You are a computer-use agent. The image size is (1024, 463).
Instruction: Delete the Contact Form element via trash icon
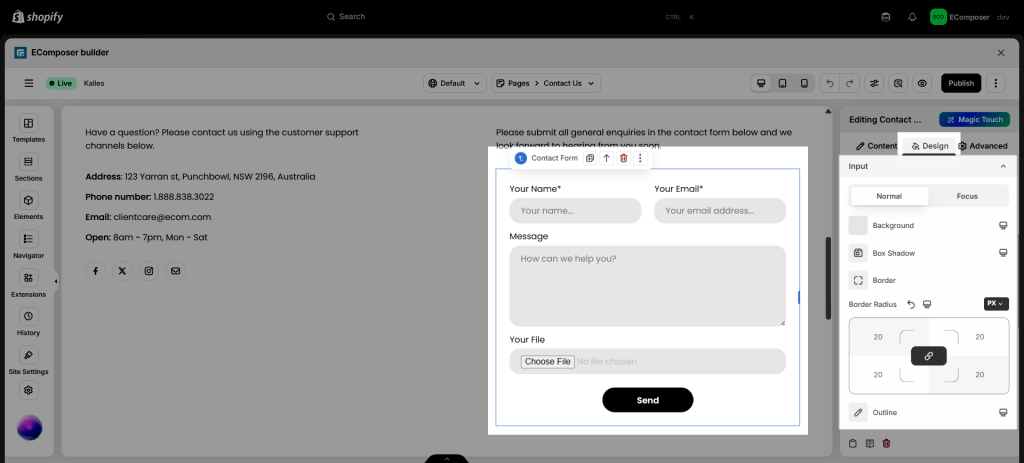pyautogui.click(x=623, y=158)
